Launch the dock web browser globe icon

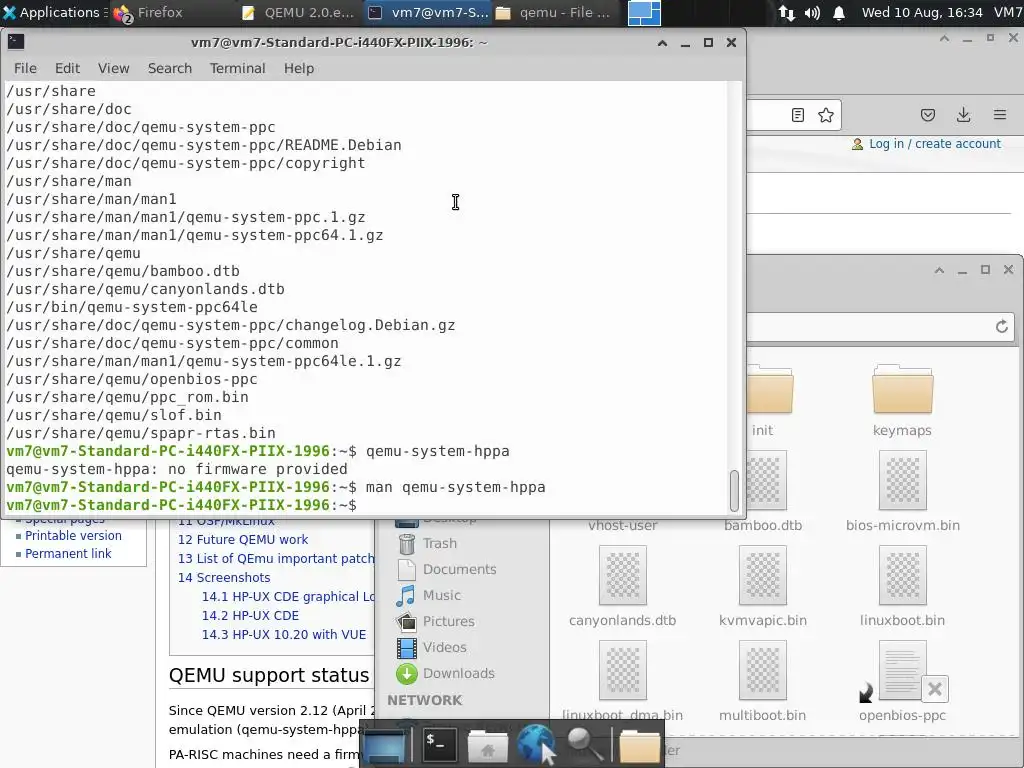[x=536, y=744]
